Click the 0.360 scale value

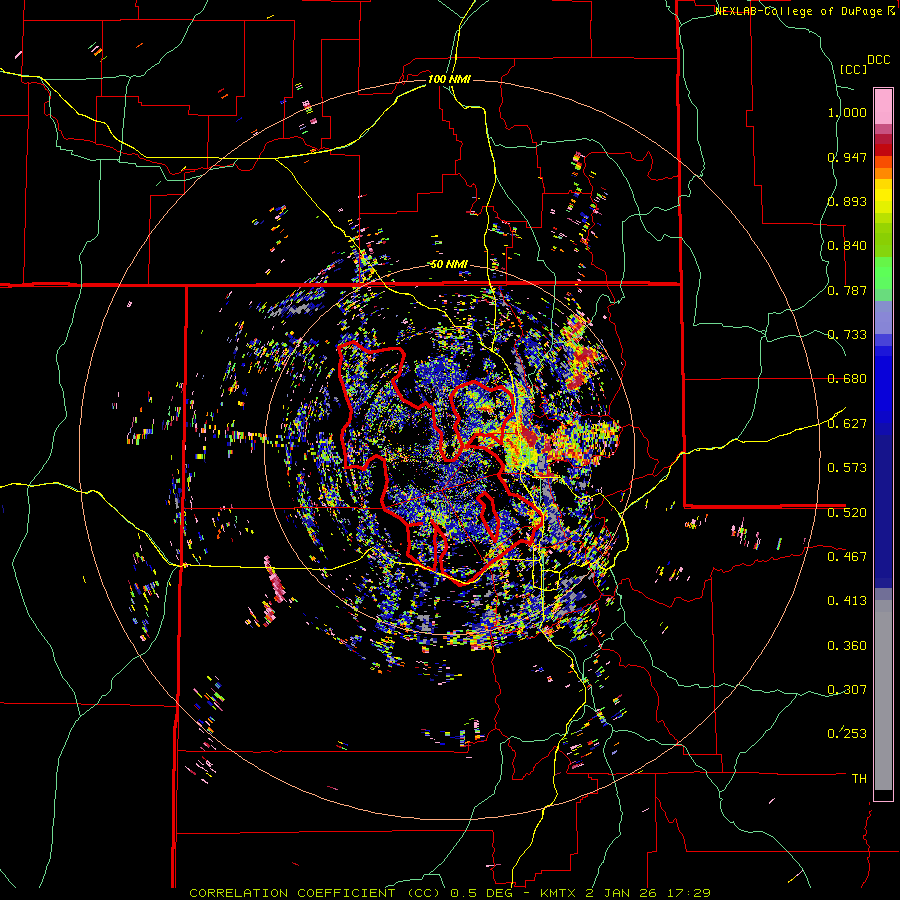tap(847, 646)
